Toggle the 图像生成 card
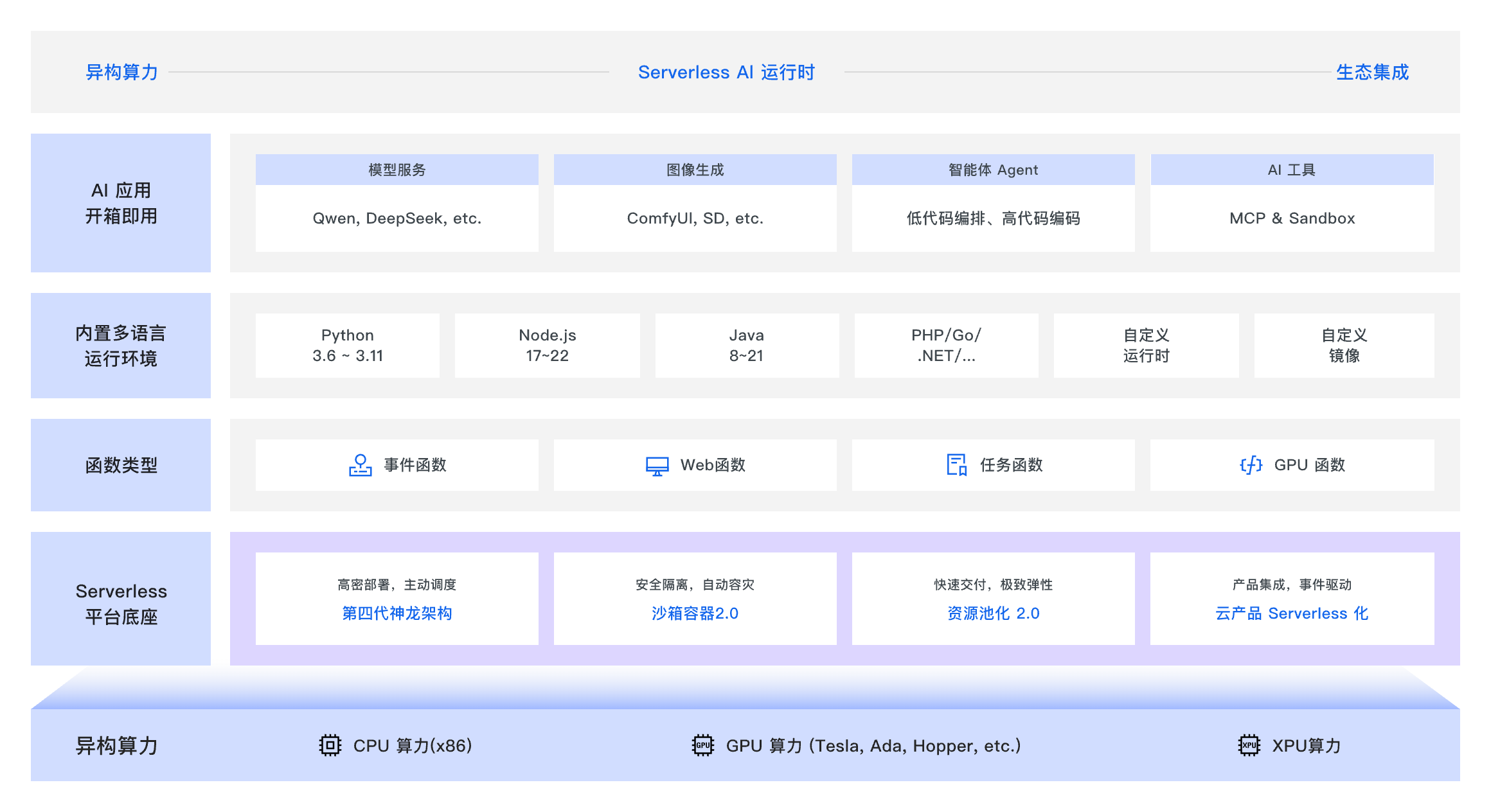Image resolution: width=1491 pixels, height=812 pixels. pyautogui.click(x=695, y=169)
